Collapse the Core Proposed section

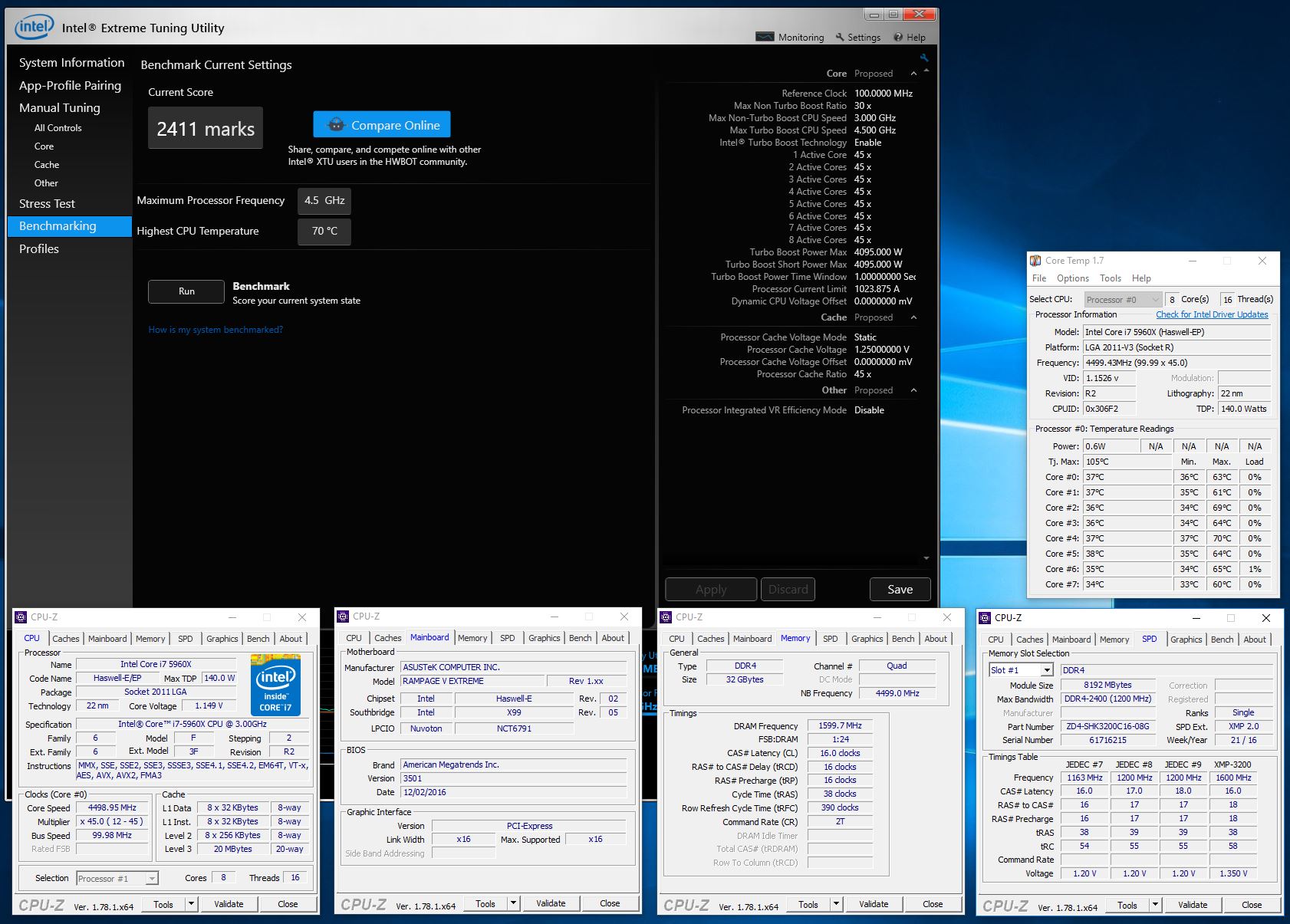(x=913, y=74)
